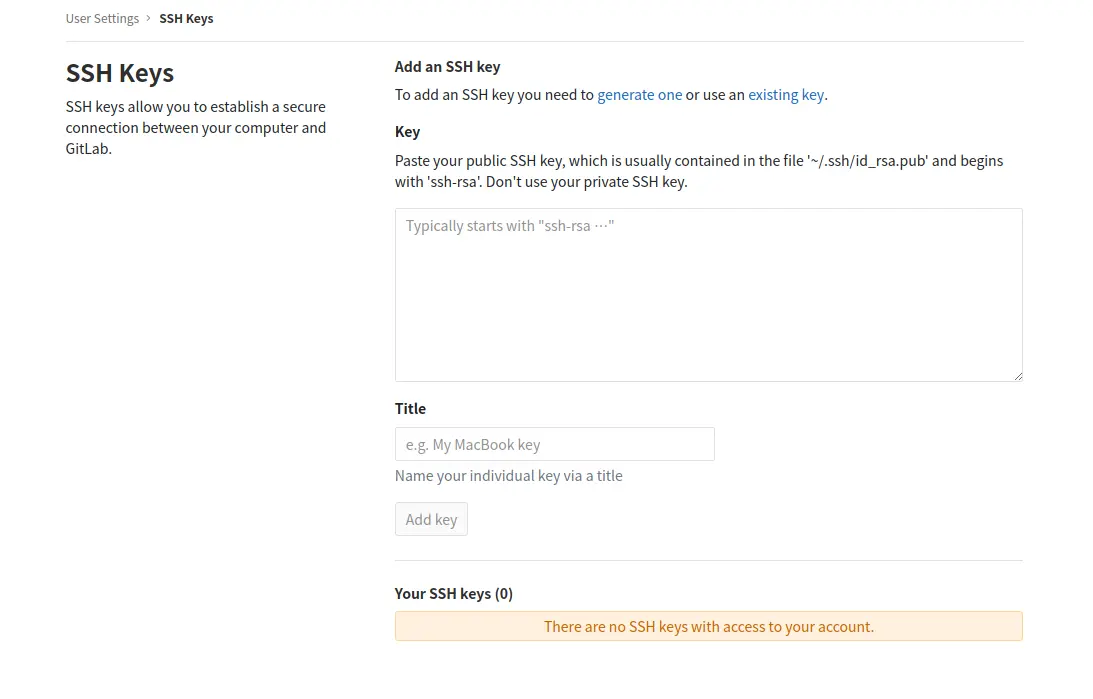Viewport: 1093px width, 699px height.
Task: Click the Key field label
Action: point(407,132)
